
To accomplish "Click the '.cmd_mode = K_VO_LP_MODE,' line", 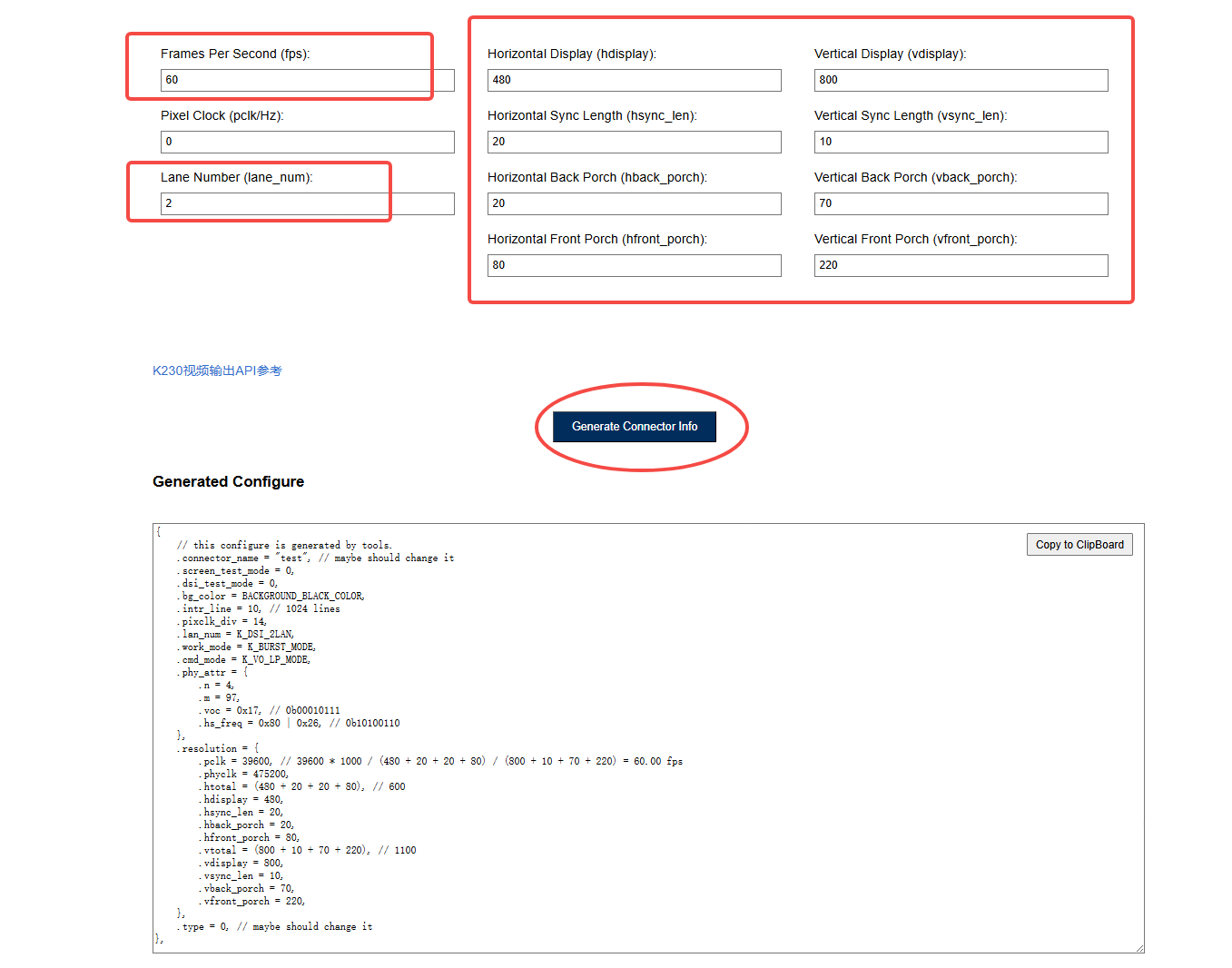I will (x=243, y=660).
